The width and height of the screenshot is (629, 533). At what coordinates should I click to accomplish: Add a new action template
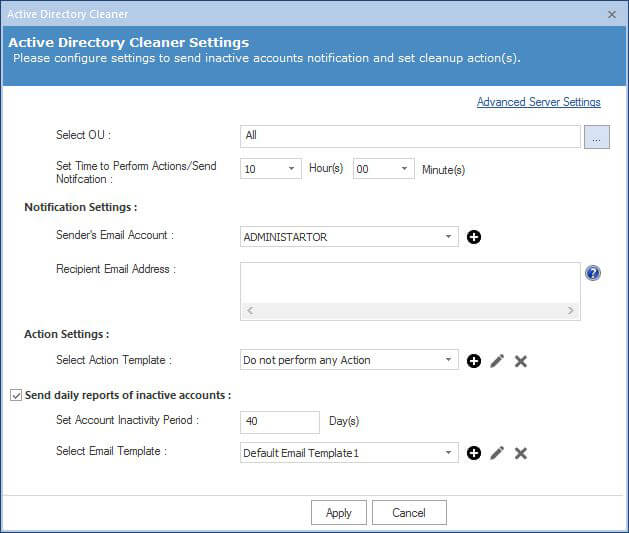click(x=474, y=361)
